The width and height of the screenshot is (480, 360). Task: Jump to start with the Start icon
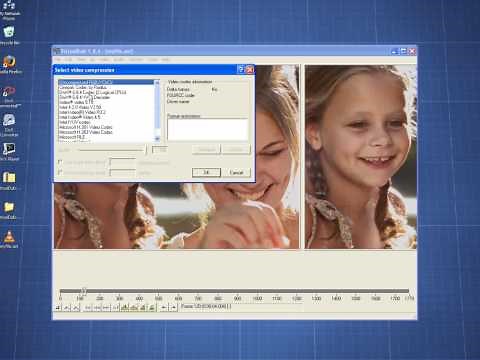[87, 307]
